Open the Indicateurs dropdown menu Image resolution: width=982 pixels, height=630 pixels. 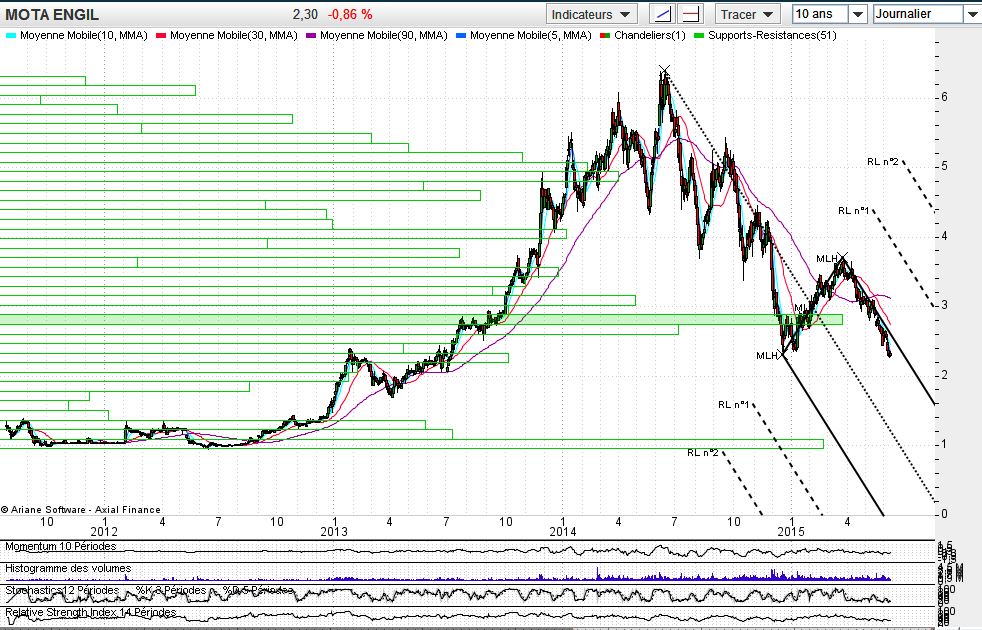pos(591,14)
